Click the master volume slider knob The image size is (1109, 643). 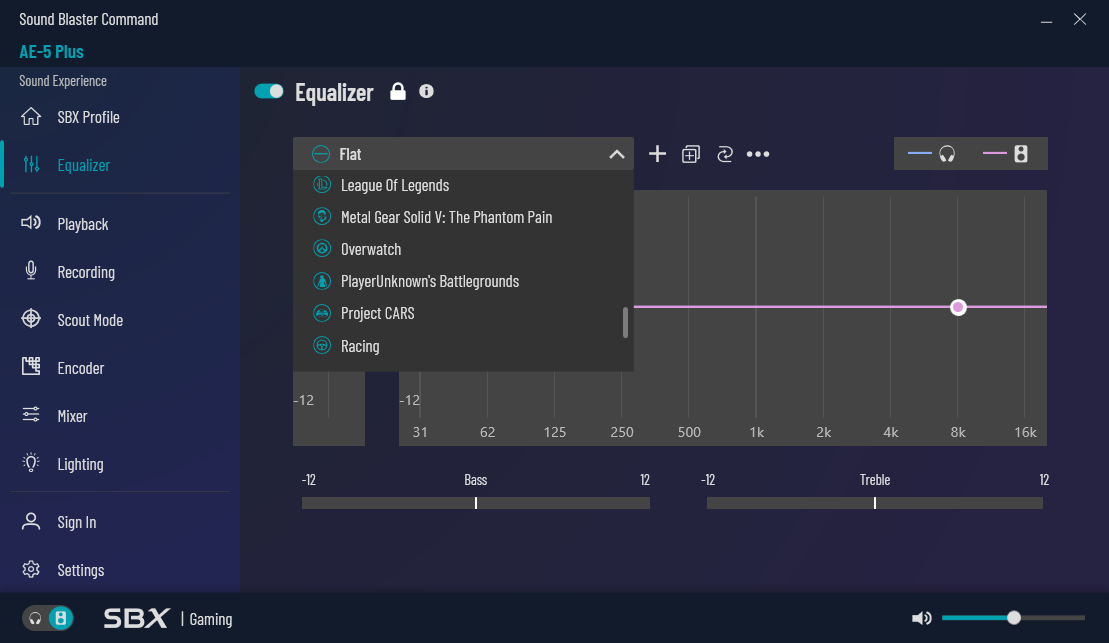tap(1014, 618)
